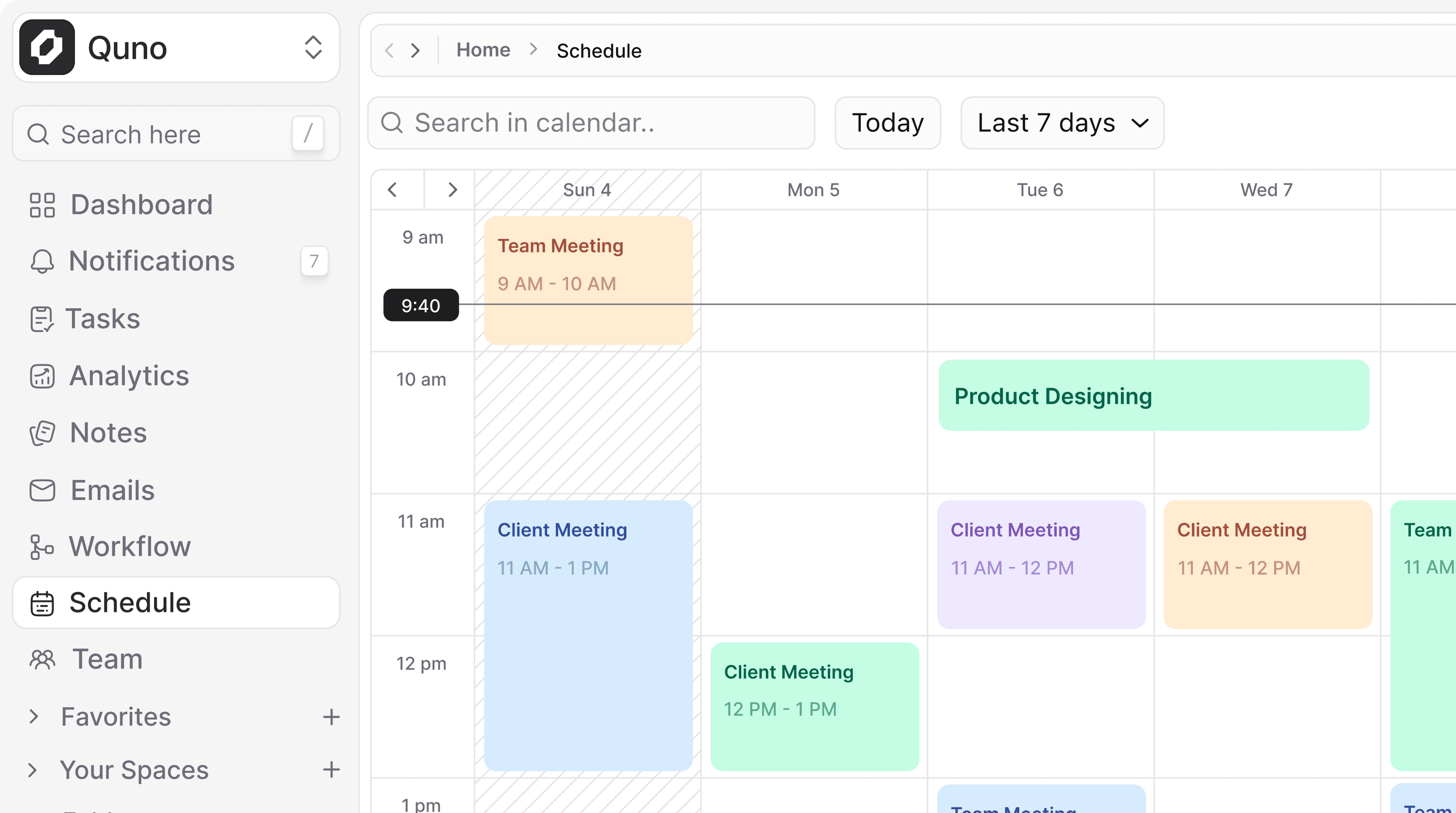Open Notes from the sidebar
The height and width of the screenshot is (813, 1456).
click(x=108, y=433)
